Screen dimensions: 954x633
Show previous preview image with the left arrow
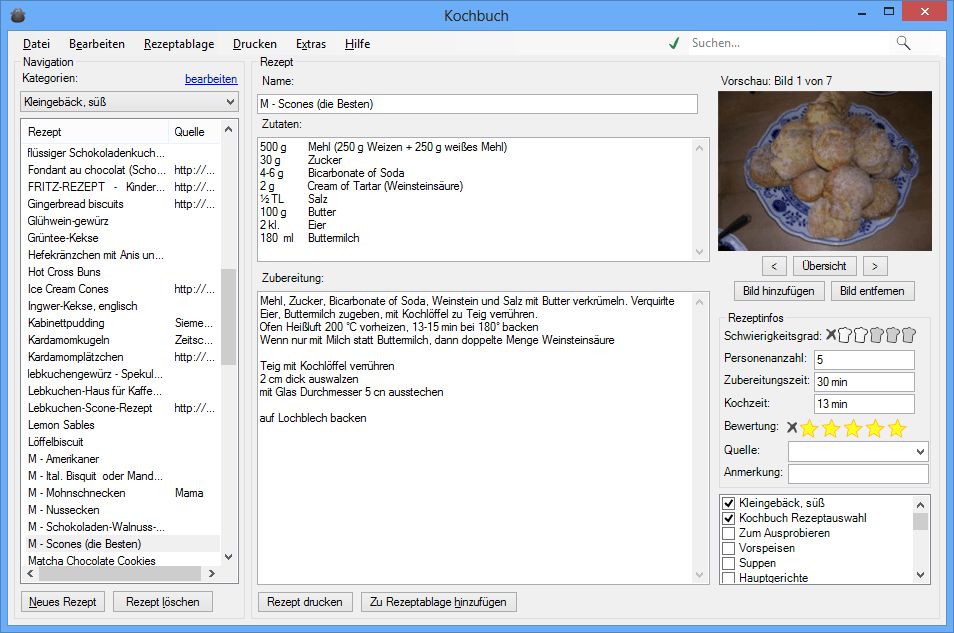(x=775, y=265)
